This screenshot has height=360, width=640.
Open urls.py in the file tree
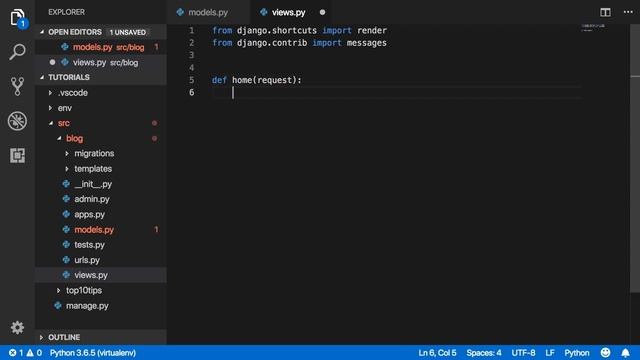click(87, 260)
